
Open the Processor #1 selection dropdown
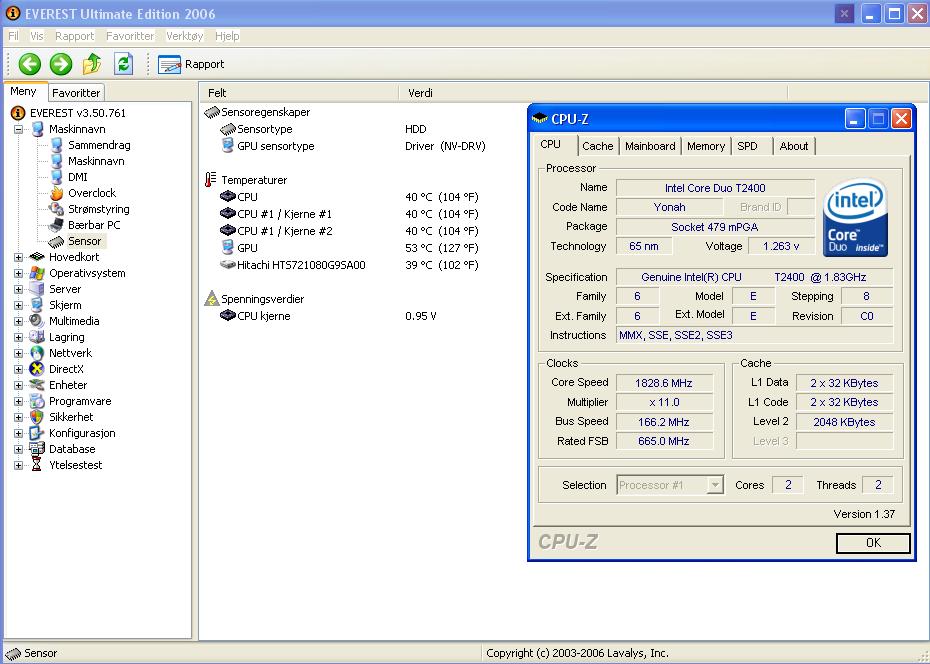click(x=670, y=485)
